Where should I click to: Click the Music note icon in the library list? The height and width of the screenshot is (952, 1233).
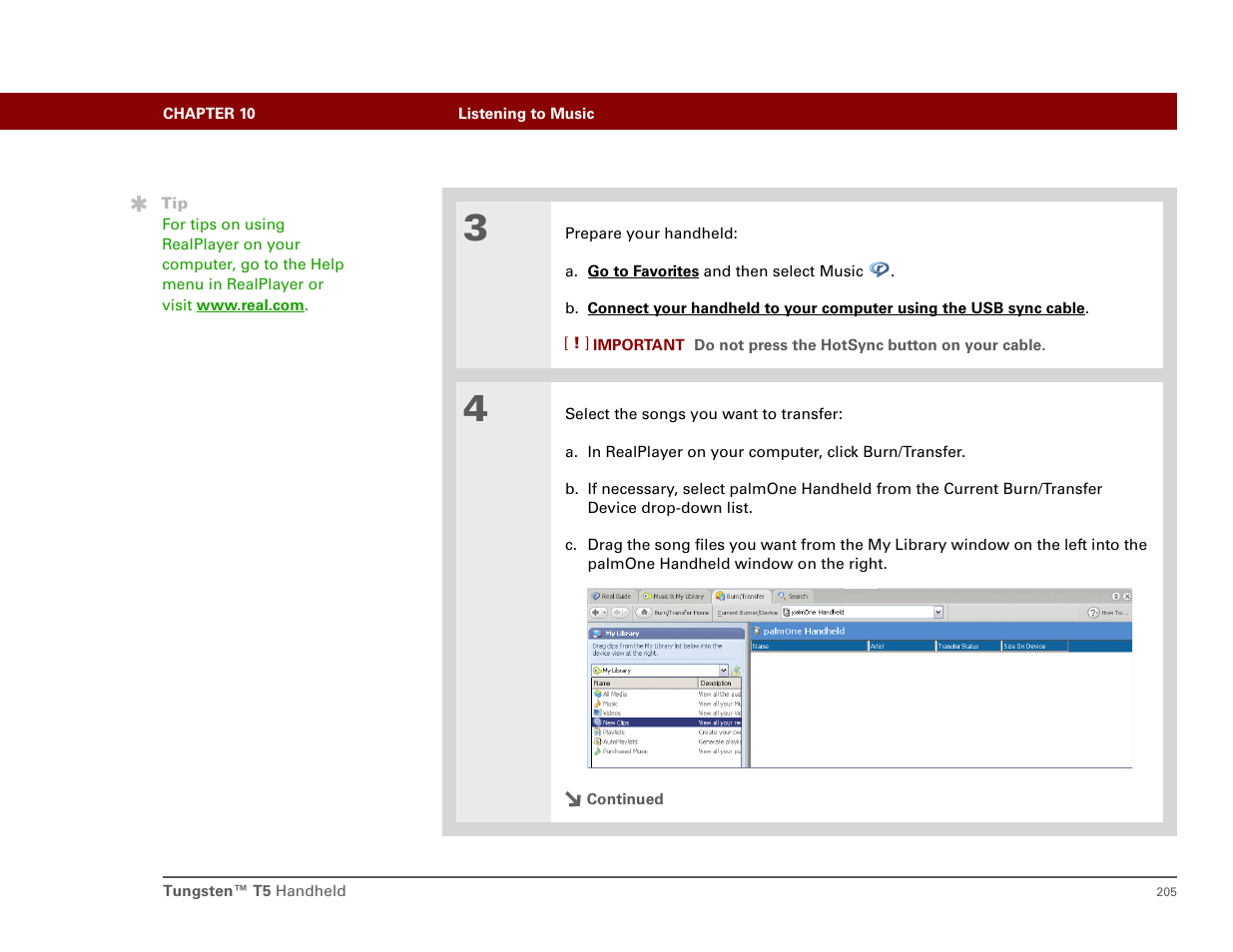[x=598, y=704]
